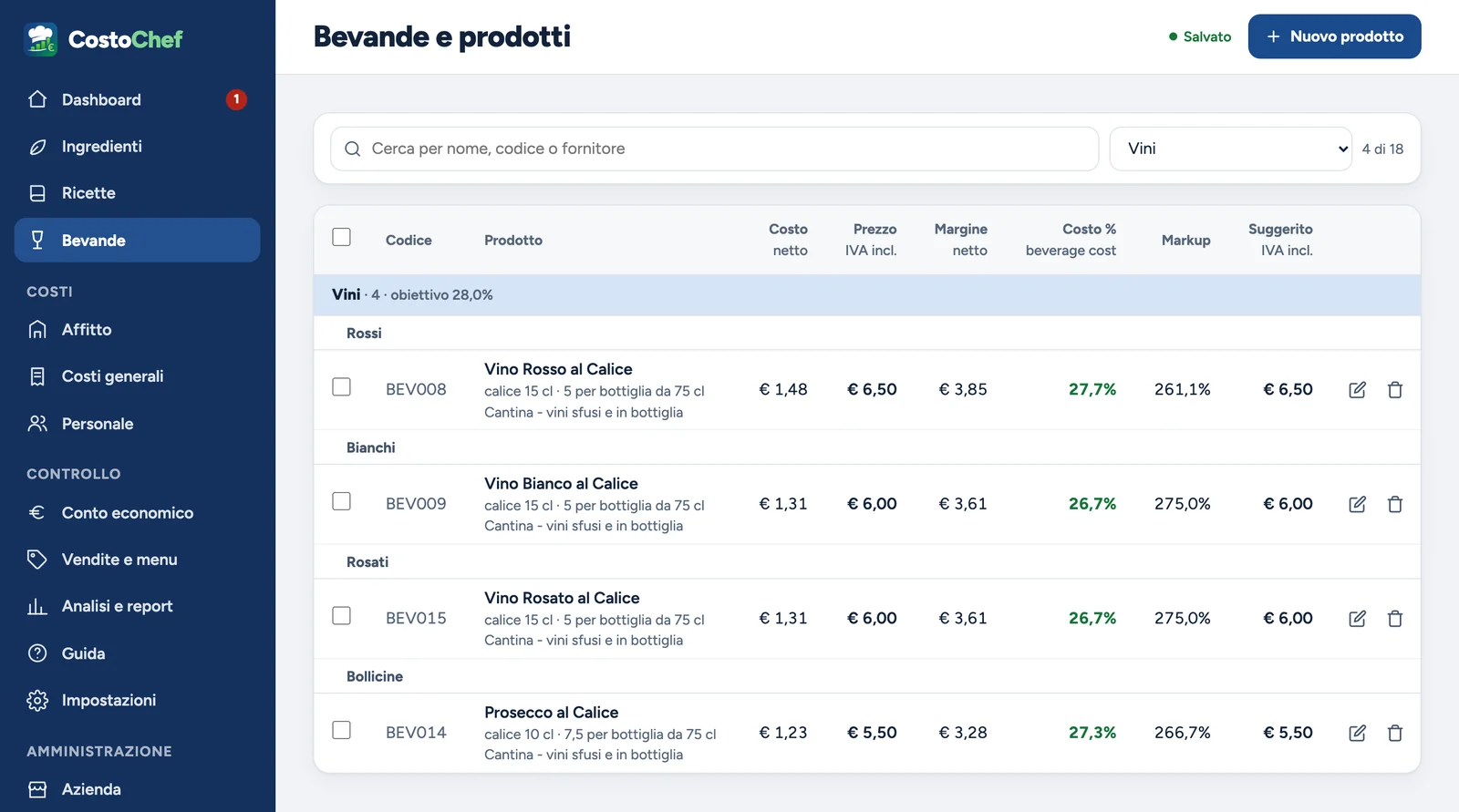The width and height of the screenshot is (1459, 812).
Task: Click the Affitto building icon
Action: click(x=37, y=330)
